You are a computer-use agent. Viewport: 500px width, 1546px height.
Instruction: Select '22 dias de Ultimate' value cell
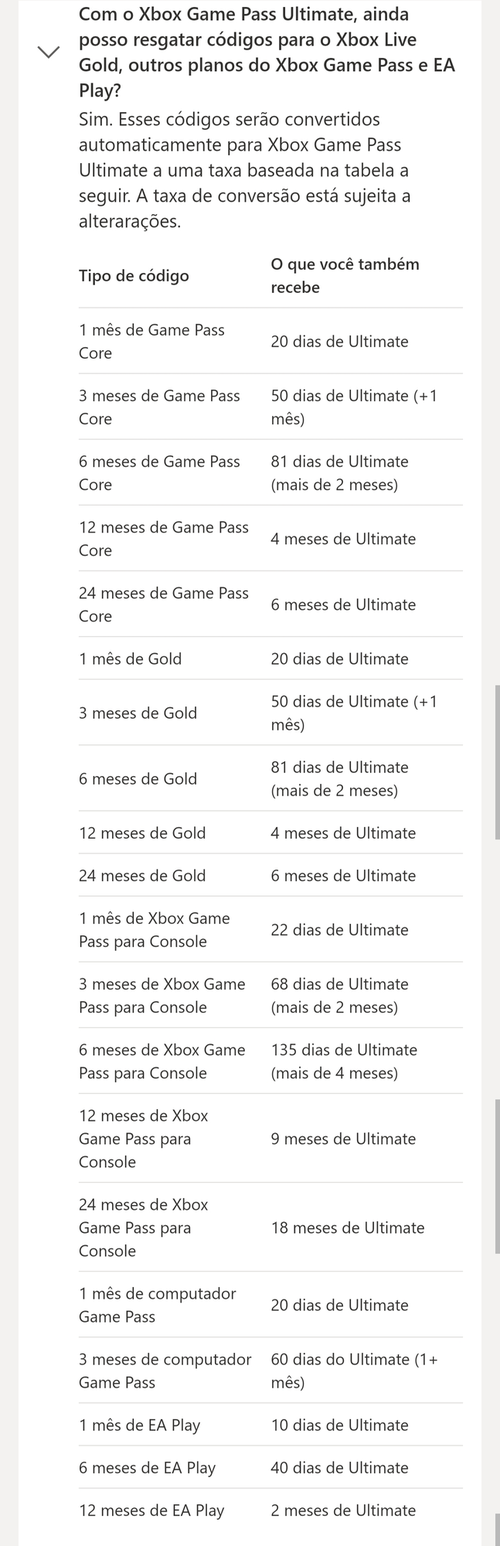[340, 929]
